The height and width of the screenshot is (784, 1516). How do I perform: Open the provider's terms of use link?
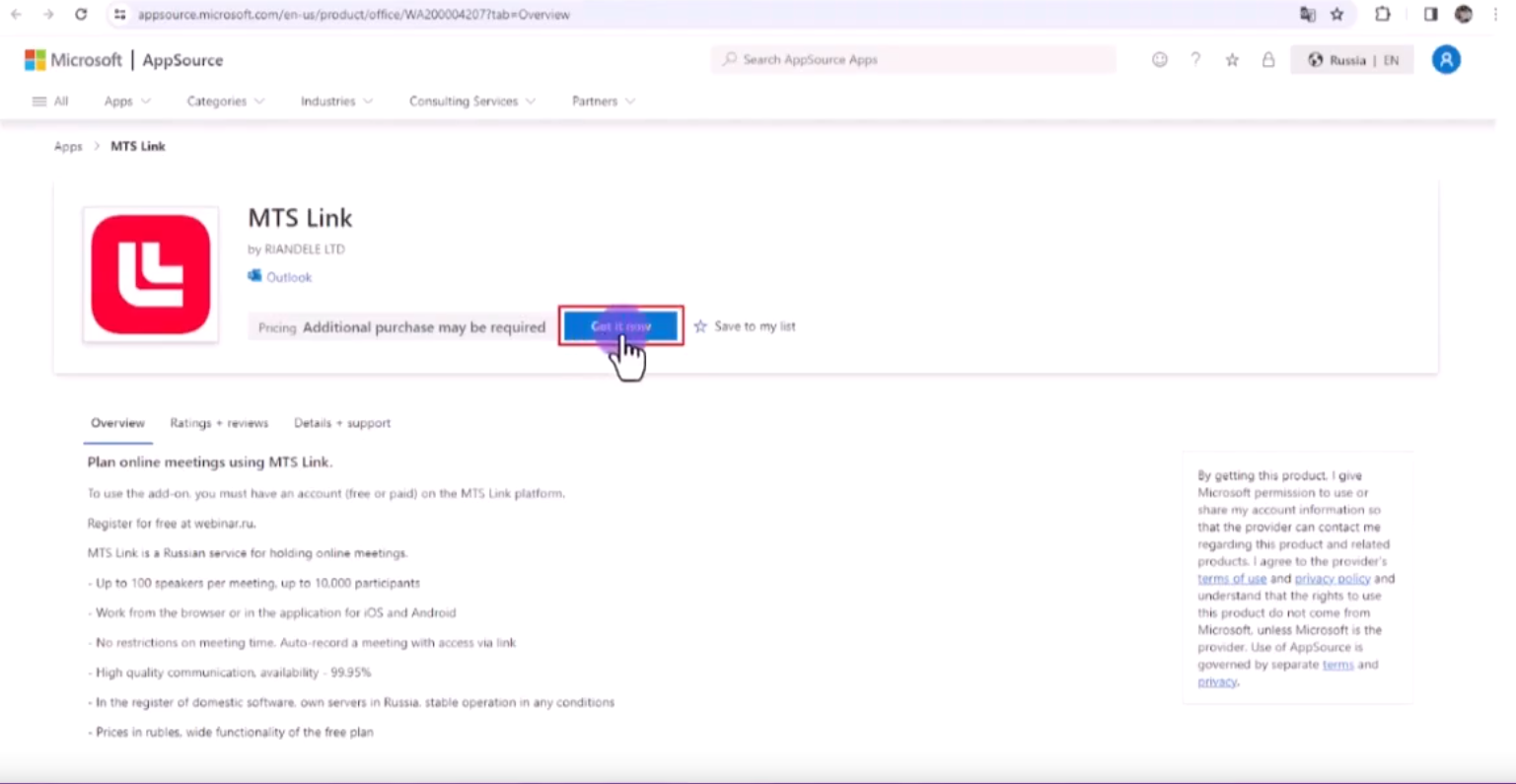point(1232,579)
